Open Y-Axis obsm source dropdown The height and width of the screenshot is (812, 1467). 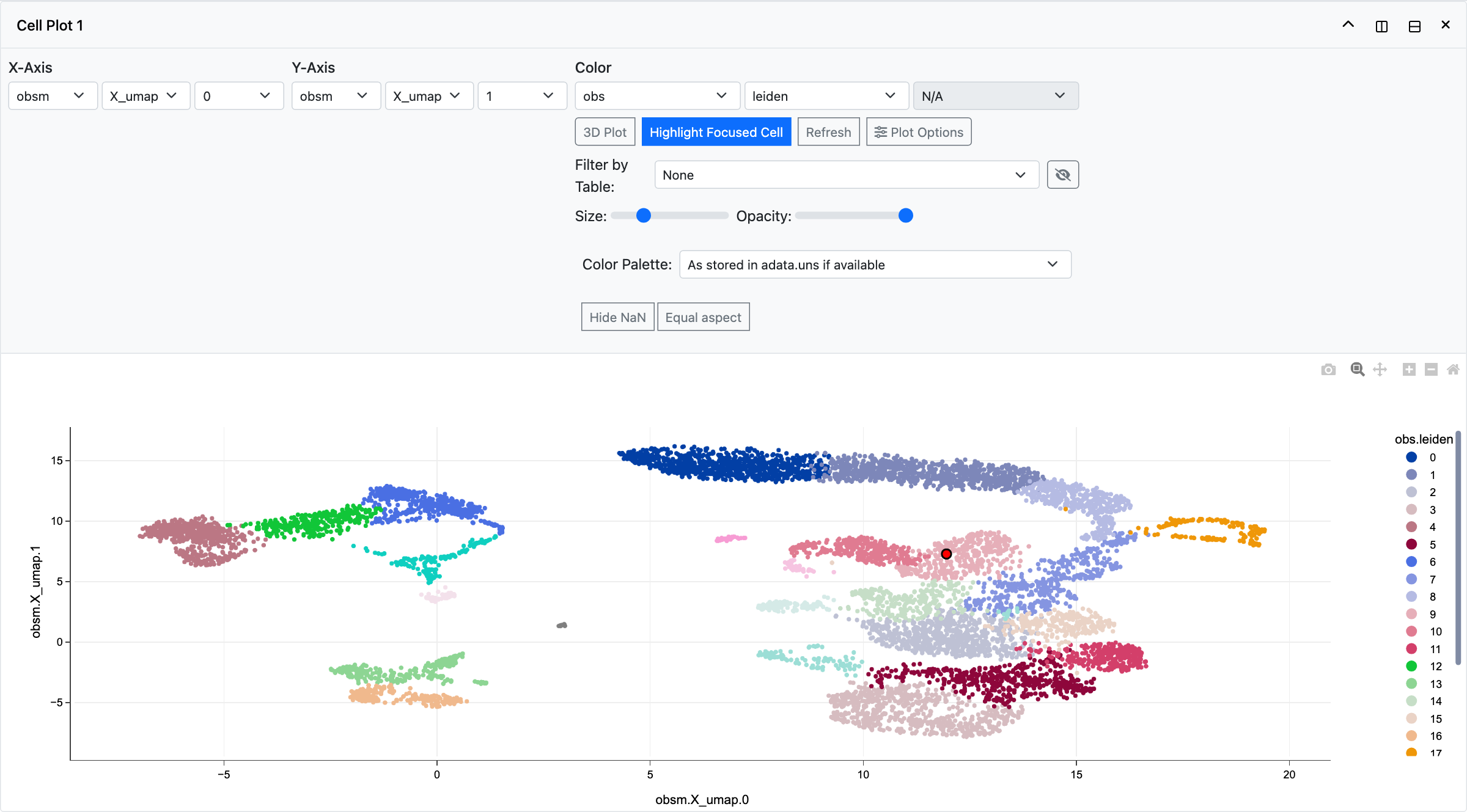point(336,96)
